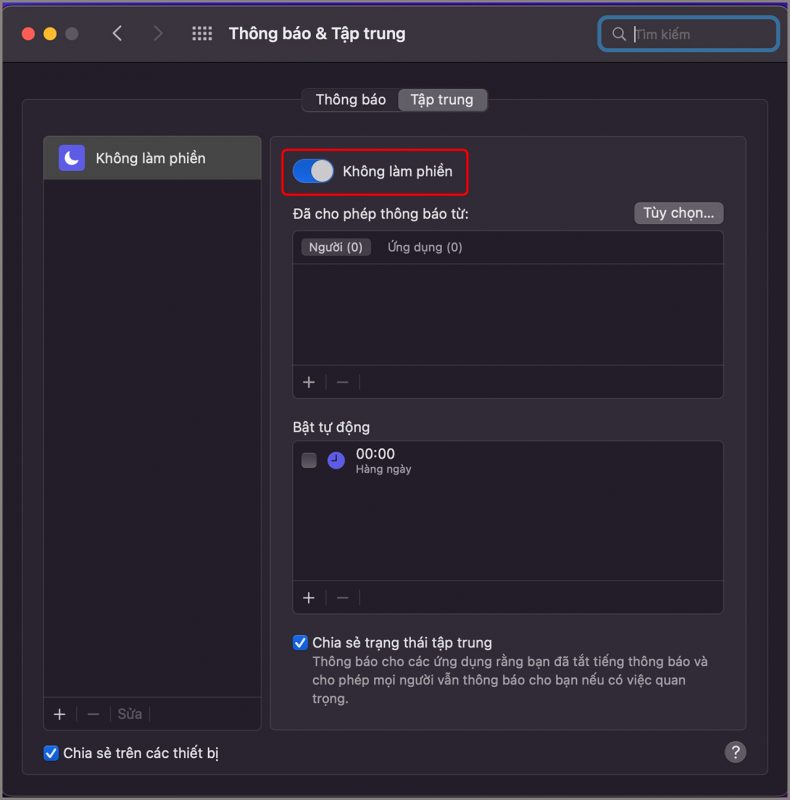Viewport: 790px width, 800px height.
Task: Toggle the Không làm phiền switch
Action: (x=313, y=171)
